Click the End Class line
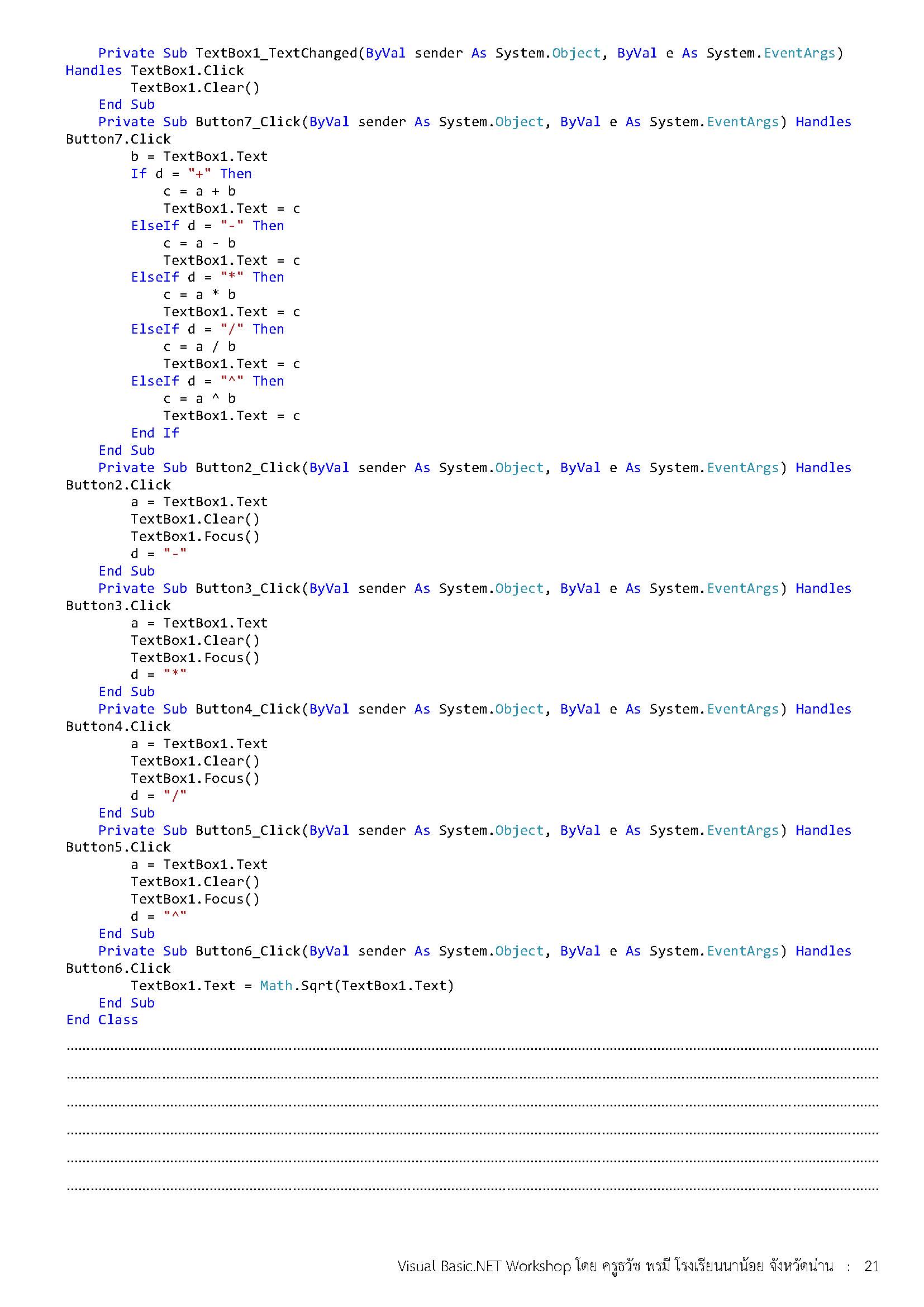924x1307 pixels. point(102,1020)
